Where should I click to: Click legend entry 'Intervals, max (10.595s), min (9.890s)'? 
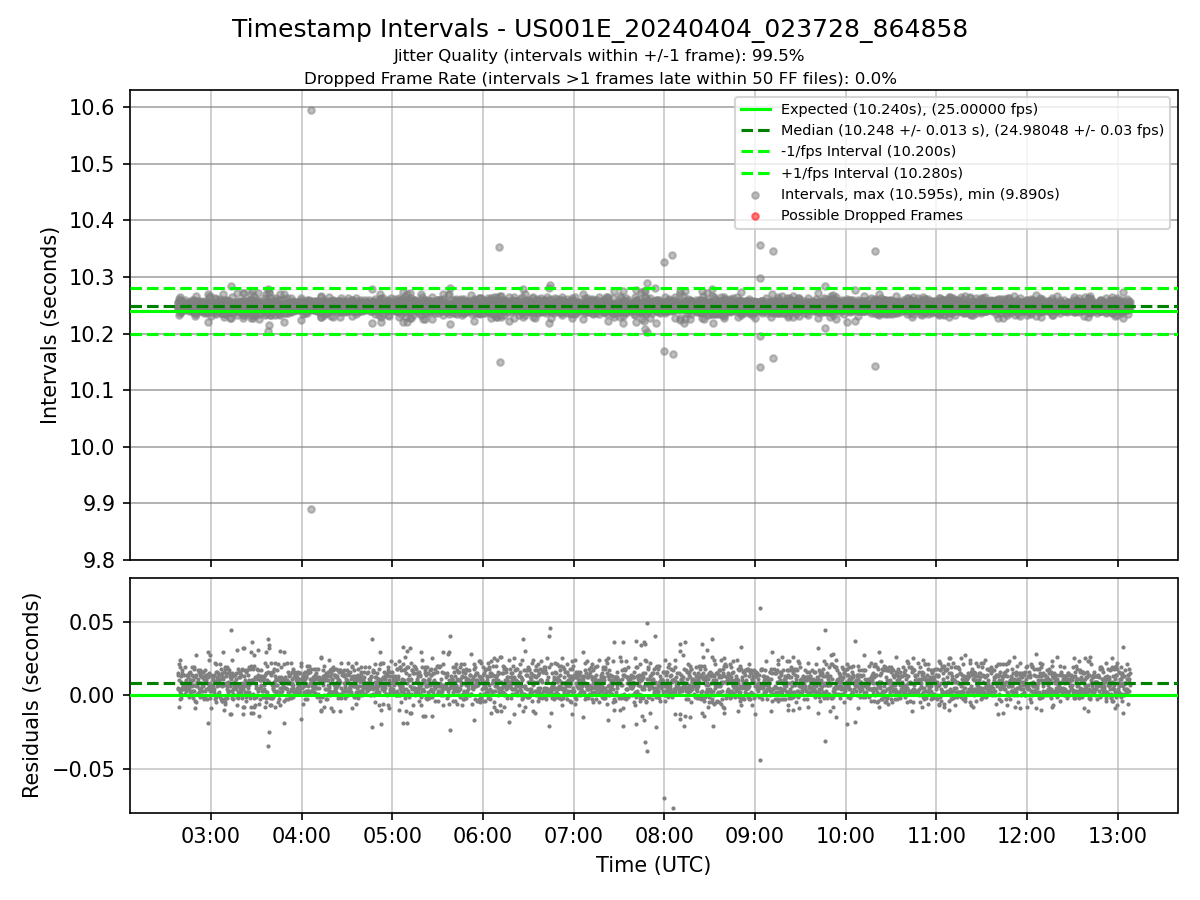(920, 194)
